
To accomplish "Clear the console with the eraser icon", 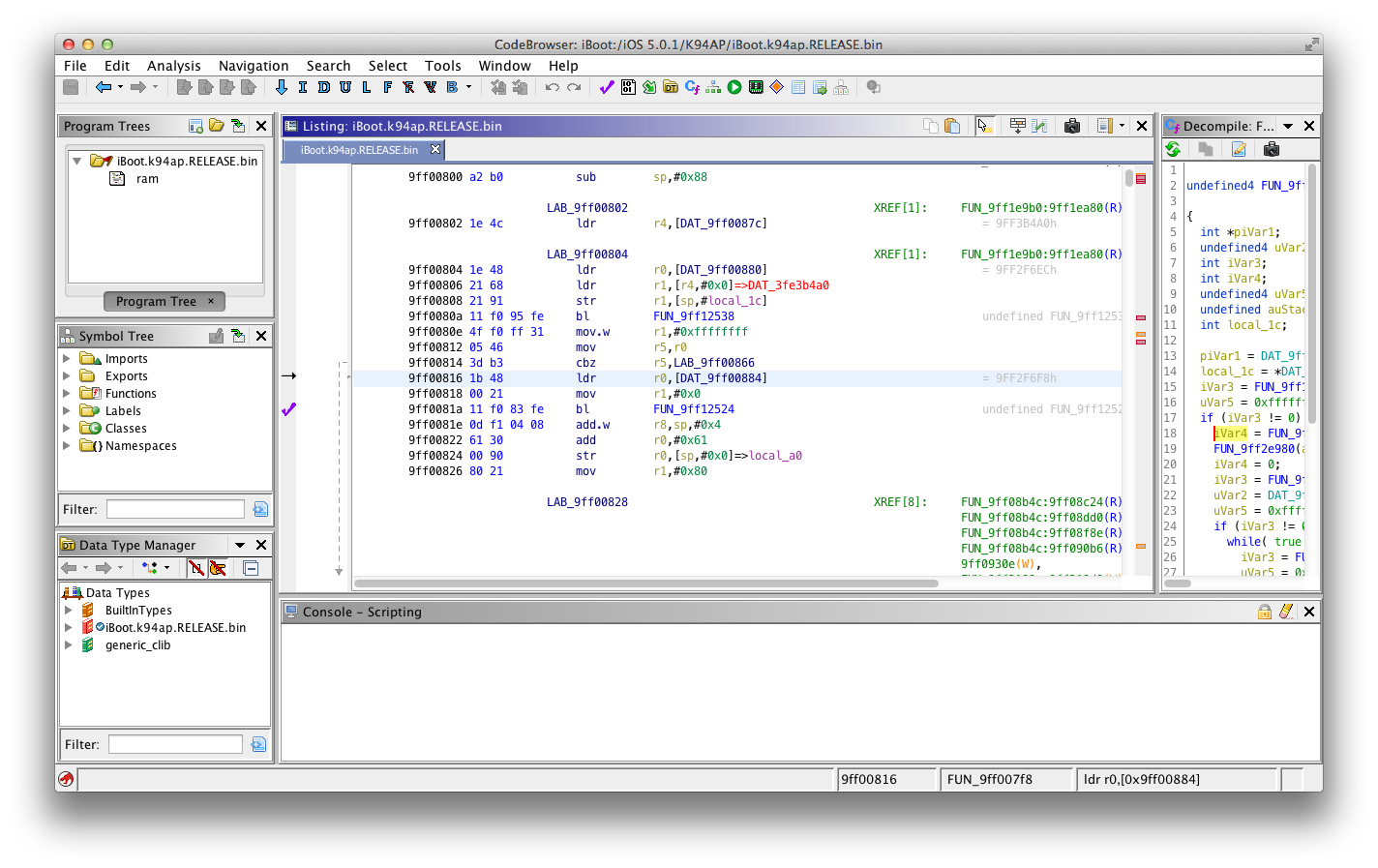I will pyautogui.click(x=1286, y=612).
